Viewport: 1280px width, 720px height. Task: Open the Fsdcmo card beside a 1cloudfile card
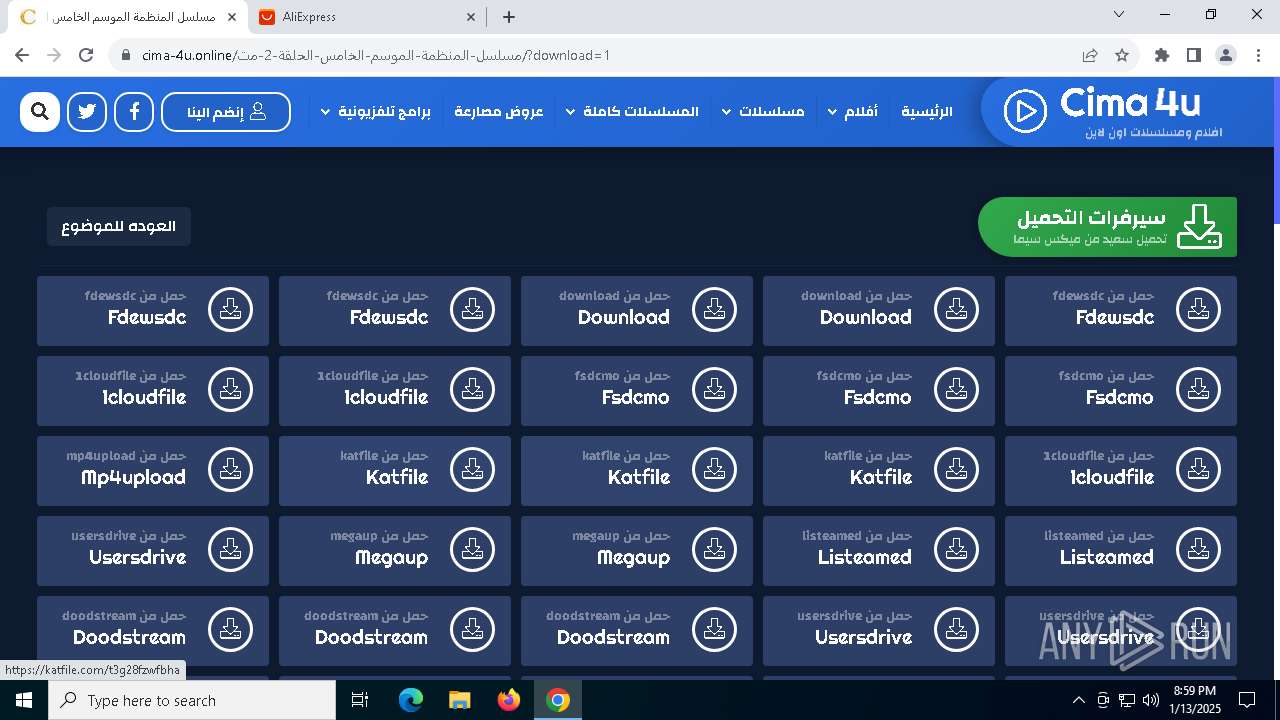coord(637,391)
